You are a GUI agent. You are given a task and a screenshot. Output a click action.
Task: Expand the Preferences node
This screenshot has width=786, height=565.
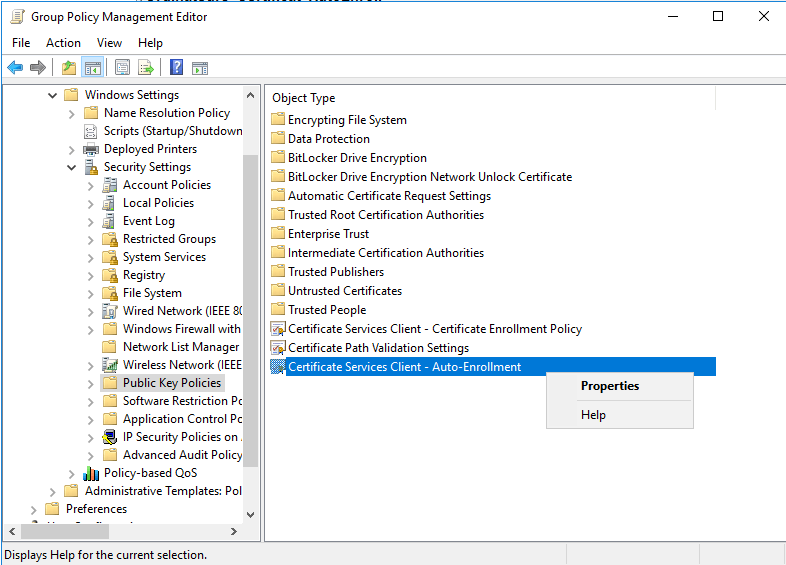[x=33, y=510]
